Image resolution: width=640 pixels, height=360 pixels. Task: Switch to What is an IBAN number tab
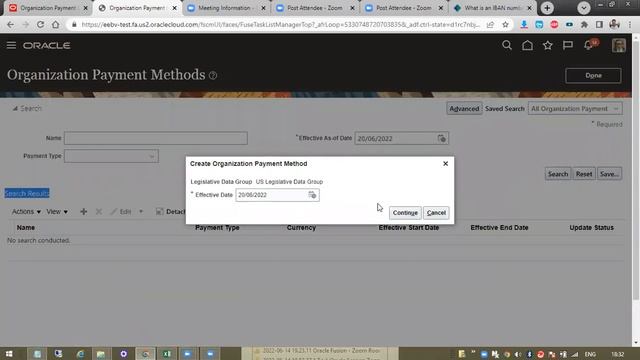point(493,8)
